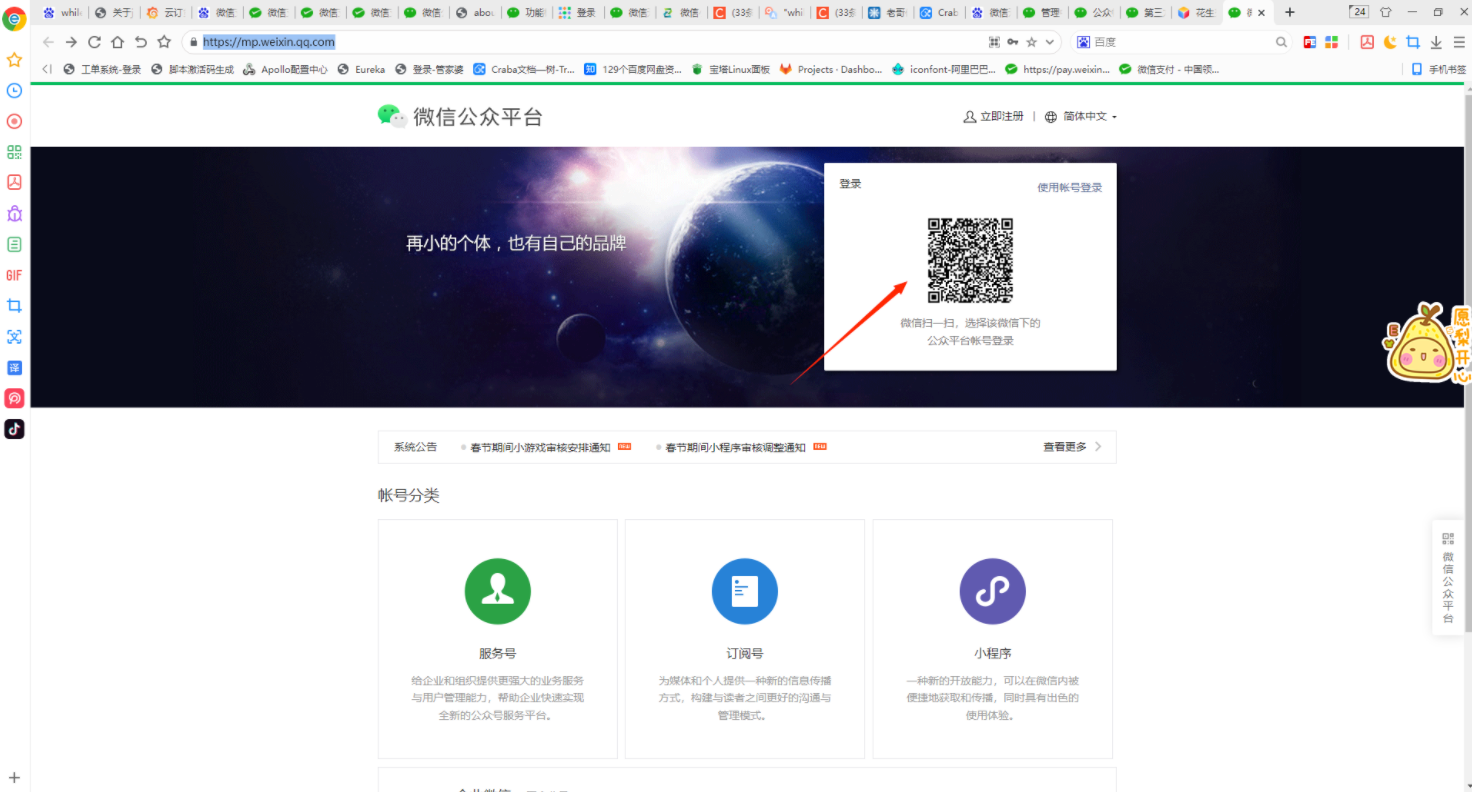The image size is (1472, 792).
Task: Open sidebar green QR grid icon
Action: [14, 152]
